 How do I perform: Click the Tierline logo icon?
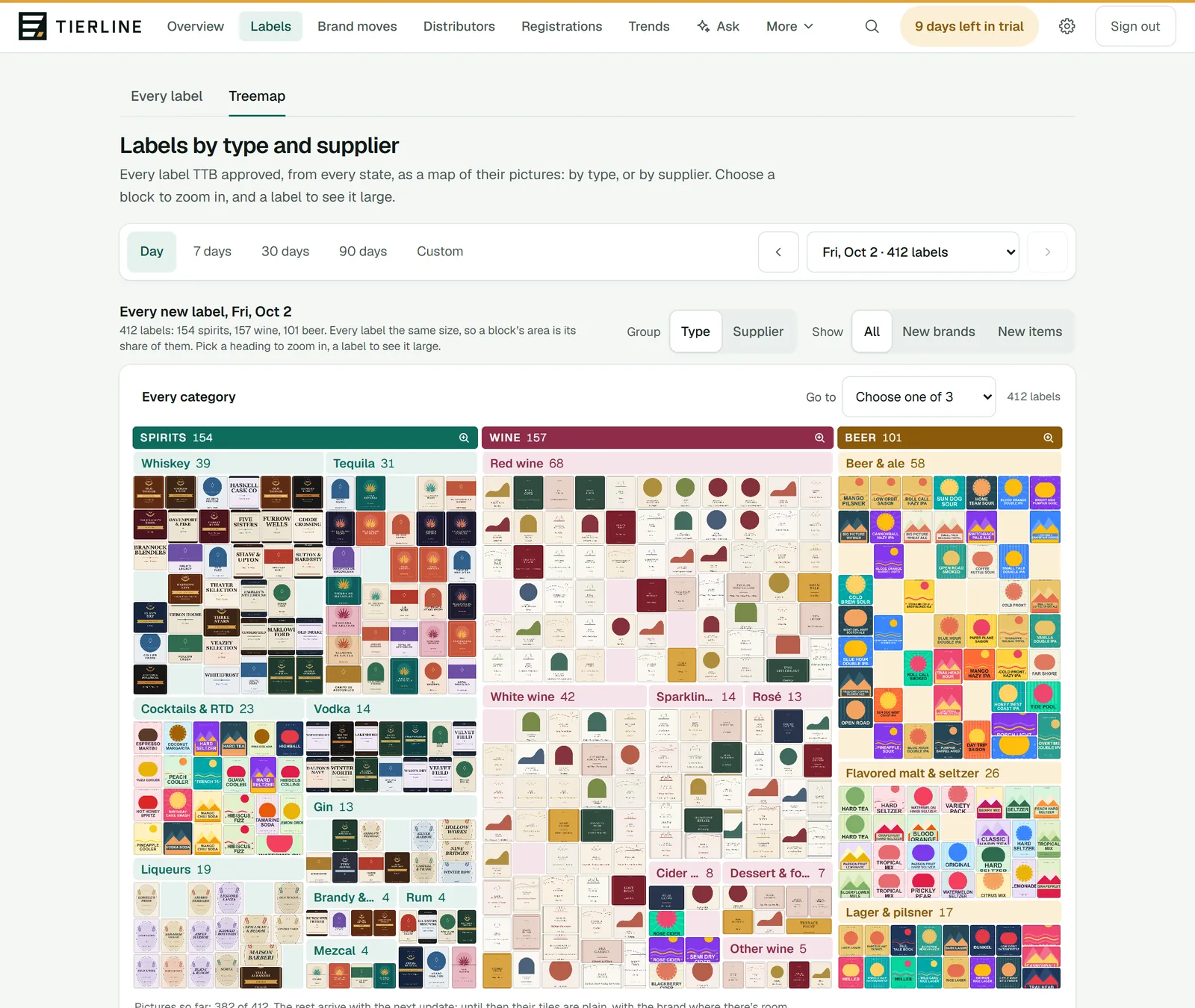[x=32, y=26]
